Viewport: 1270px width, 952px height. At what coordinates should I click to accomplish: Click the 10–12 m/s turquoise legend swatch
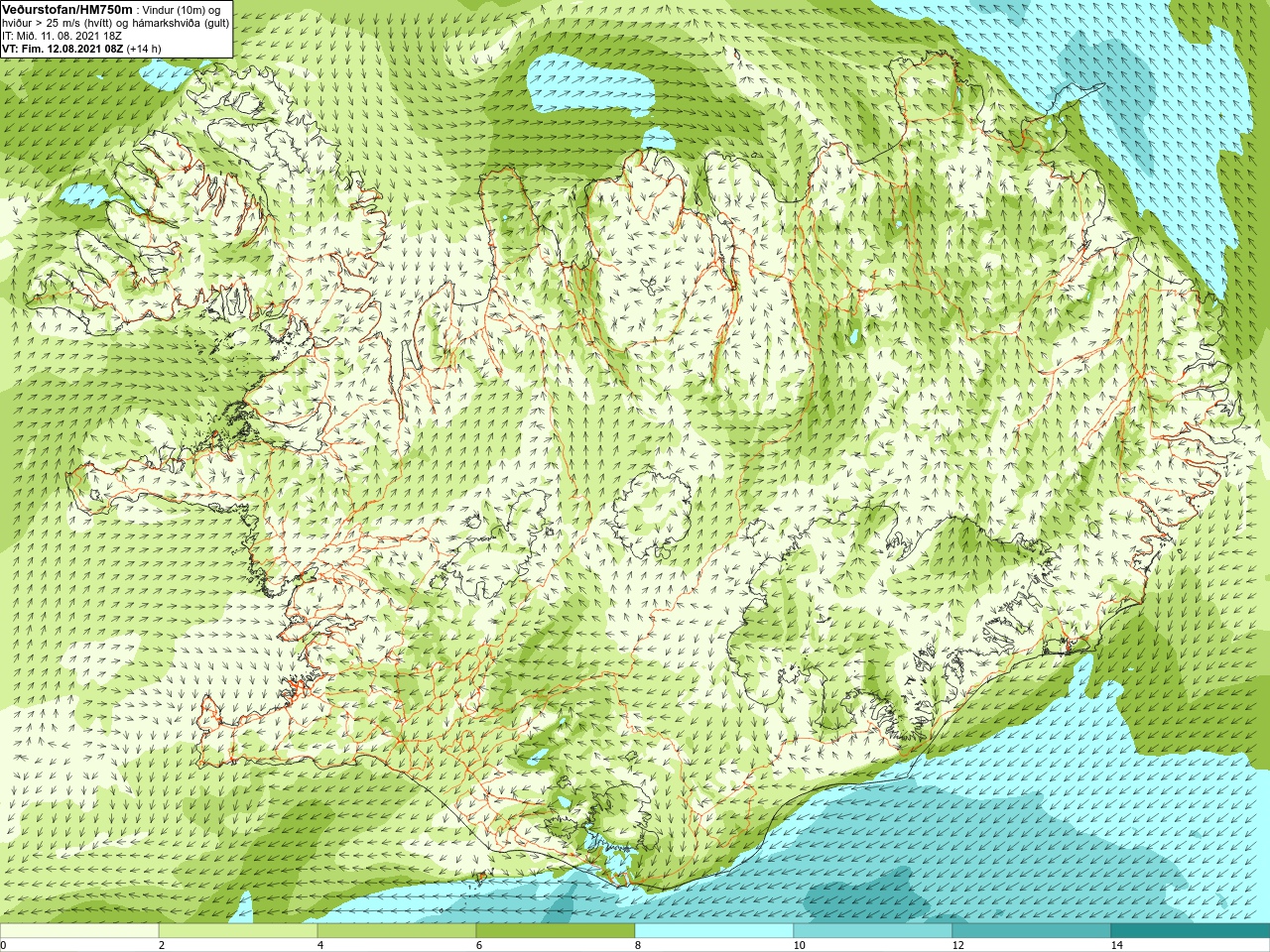point(873,931)
